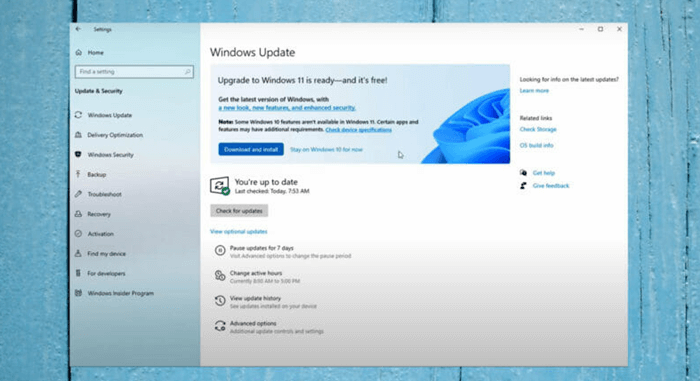Screen dimensions: 700x381
Task: Open the new look, new features link
Action: pyautogui.click(x=287, y=108)
